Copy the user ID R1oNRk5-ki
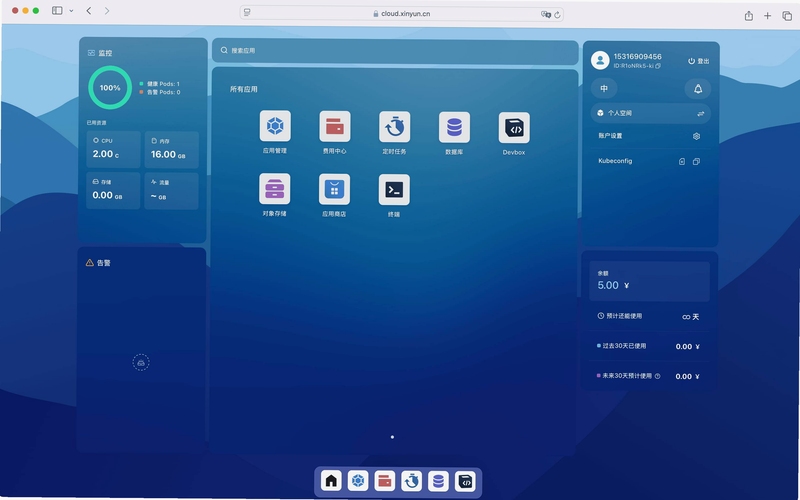The height and width of the screenshot is (500, 800). pos(658,66)
